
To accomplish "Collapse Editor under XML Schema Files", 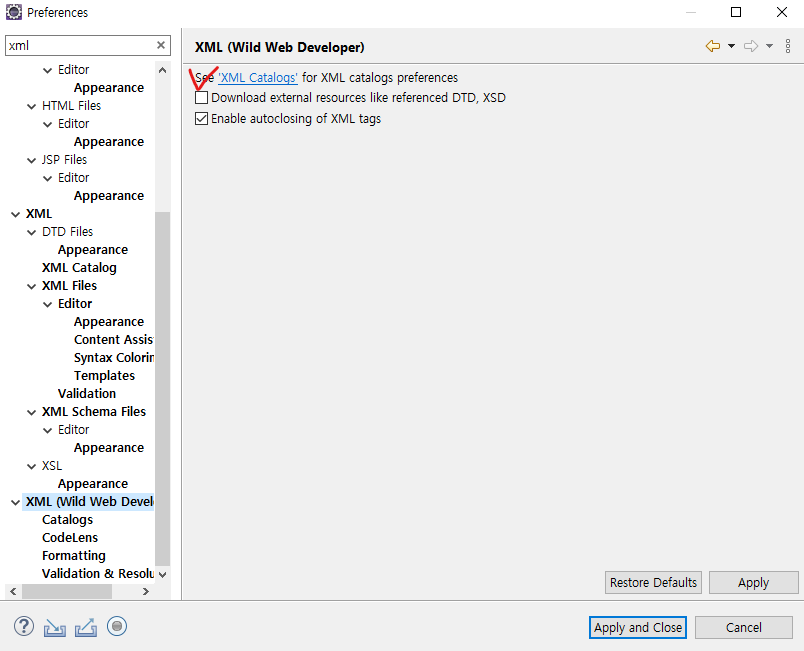I will click(48, 430).
